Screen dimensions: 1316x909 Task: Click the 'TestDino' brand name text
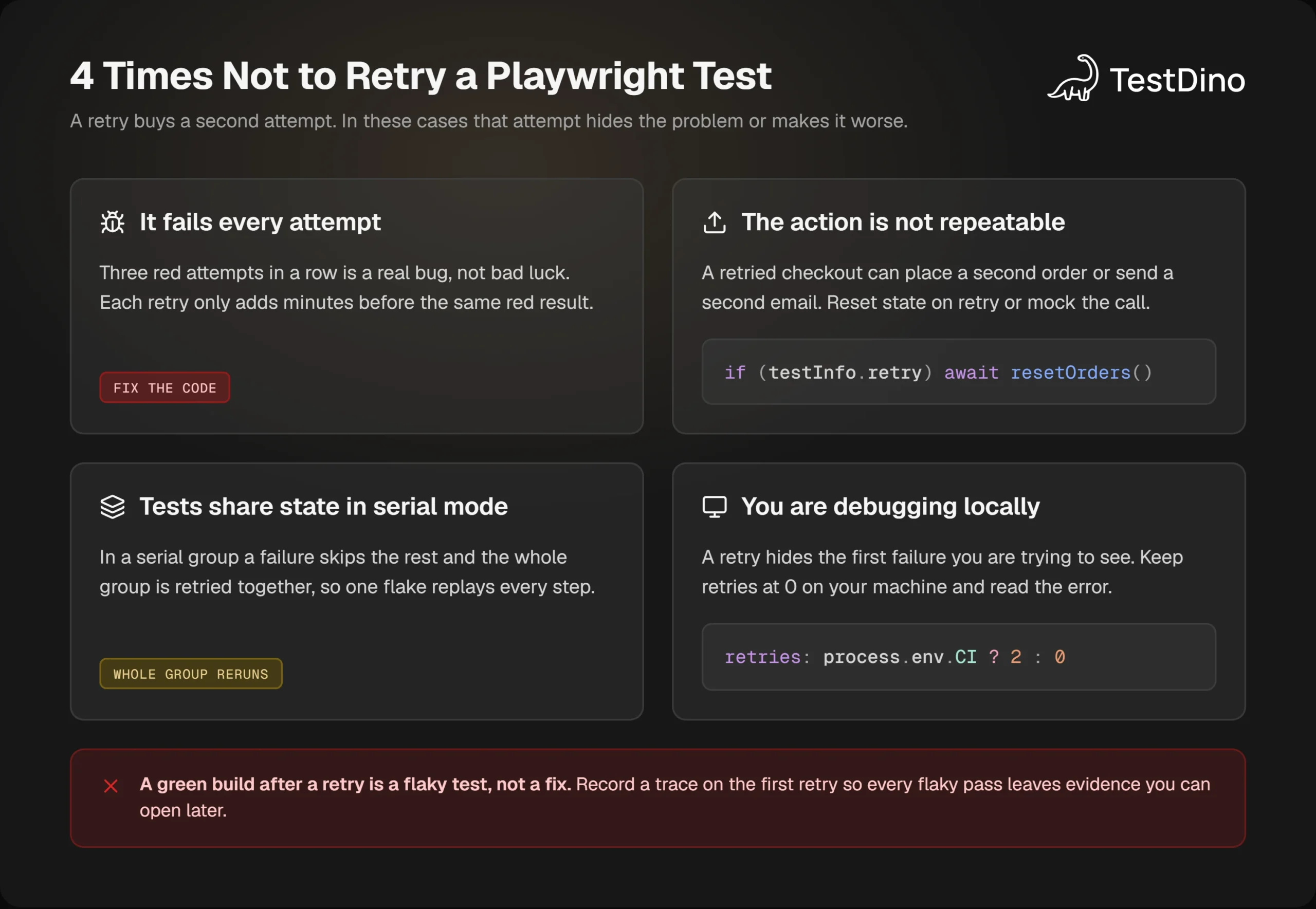tap(1178, 80)
